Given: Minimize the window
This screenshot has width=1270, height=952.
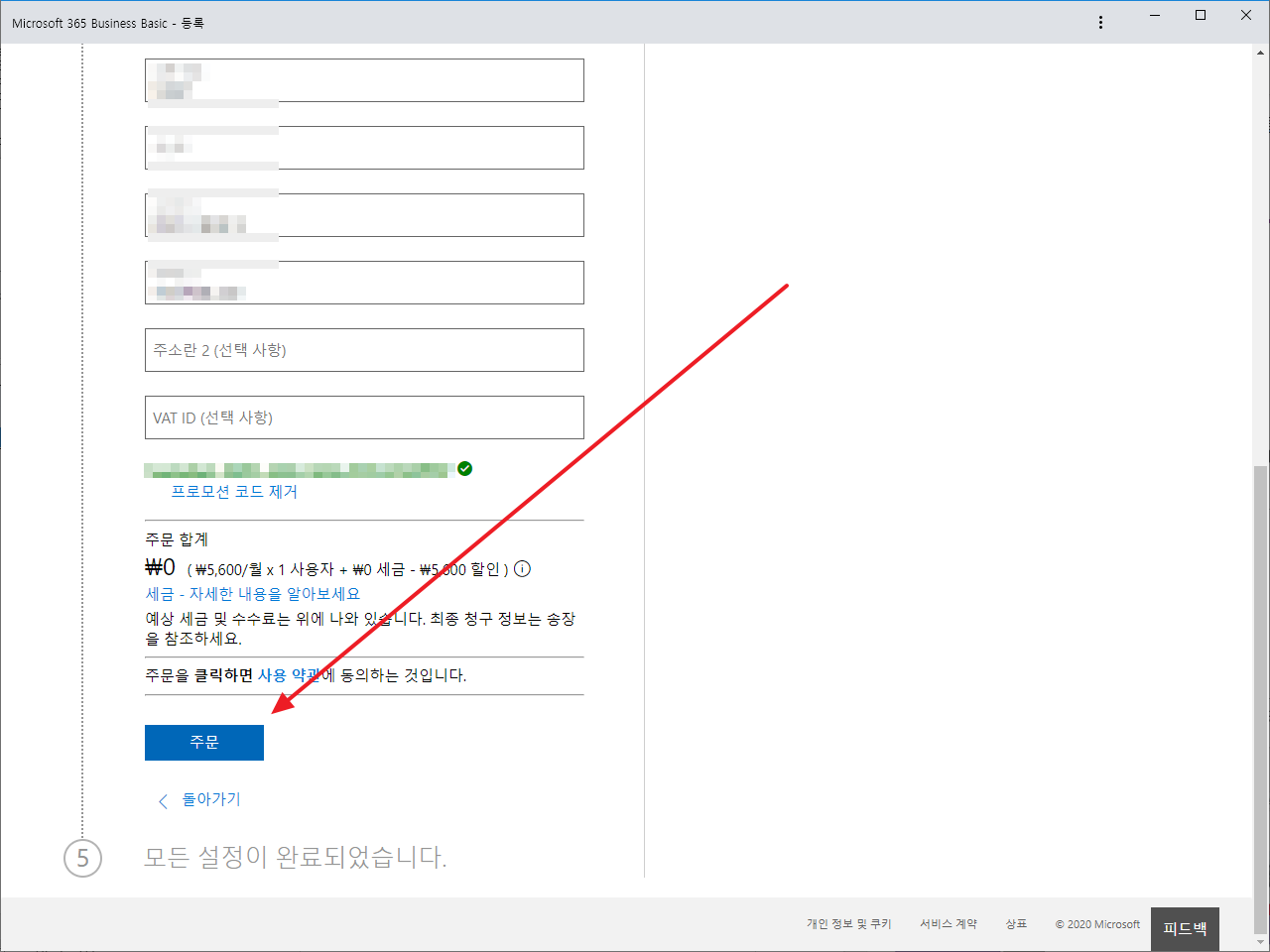Looking at the screenshot, I should (x=1155, y=15).
